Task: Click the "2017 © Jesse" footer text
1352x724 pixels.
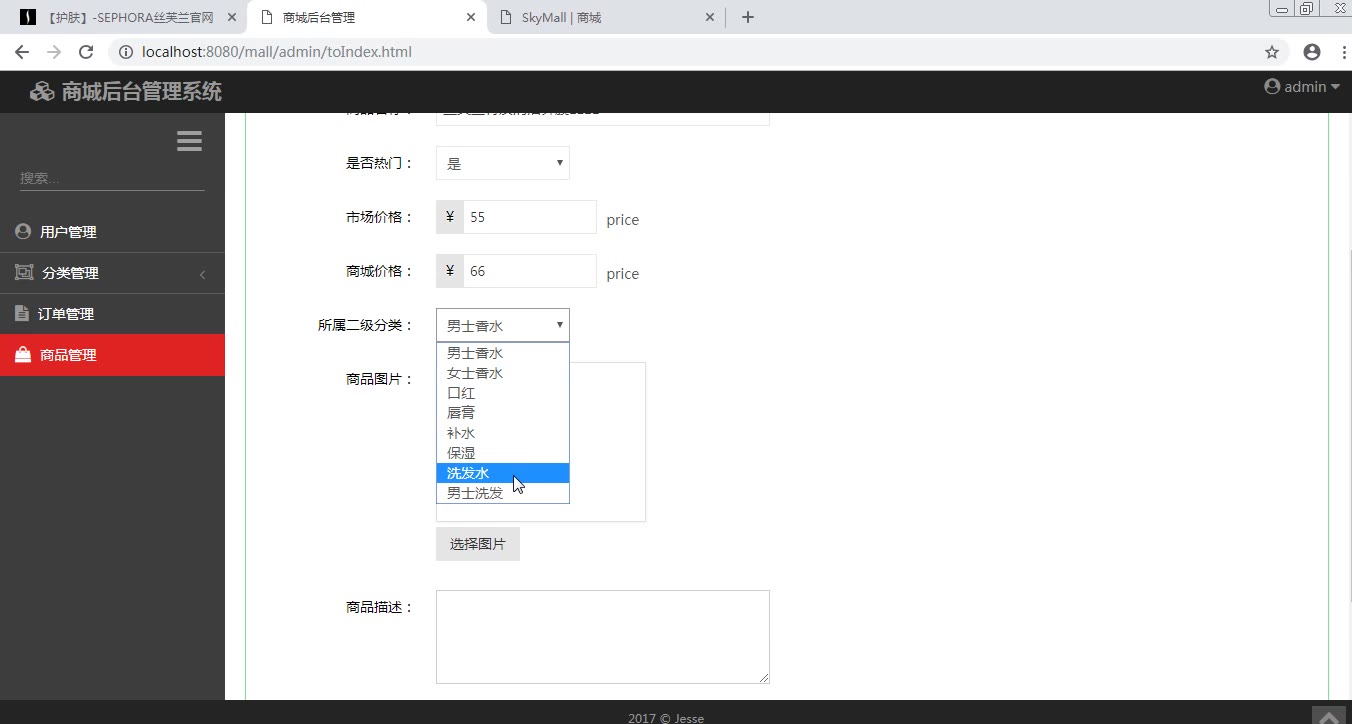Action: tap(666, 718)
